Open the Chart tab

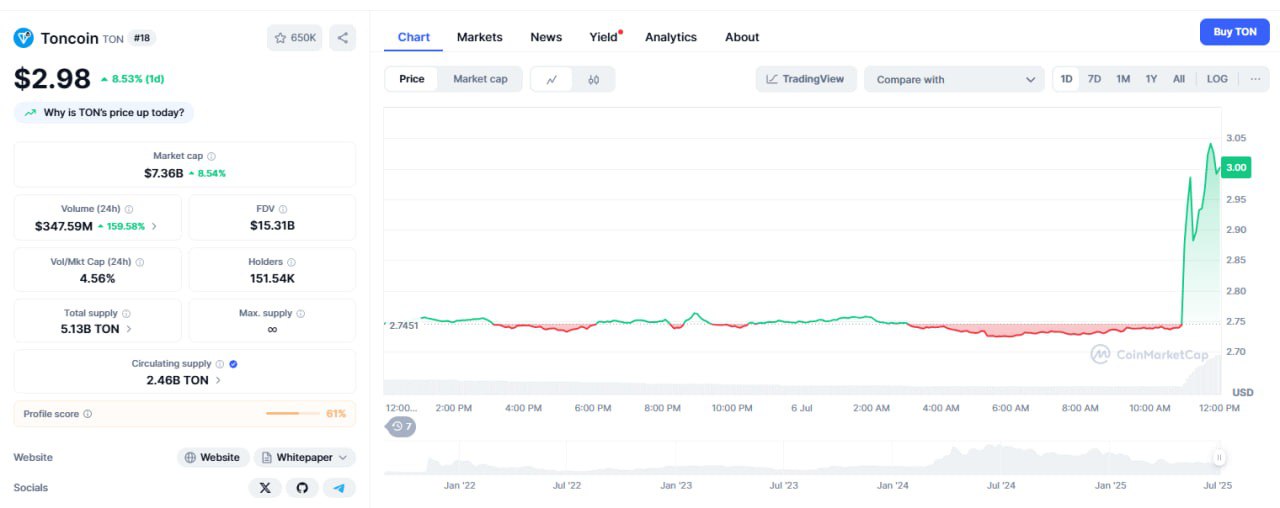[414, 37]
